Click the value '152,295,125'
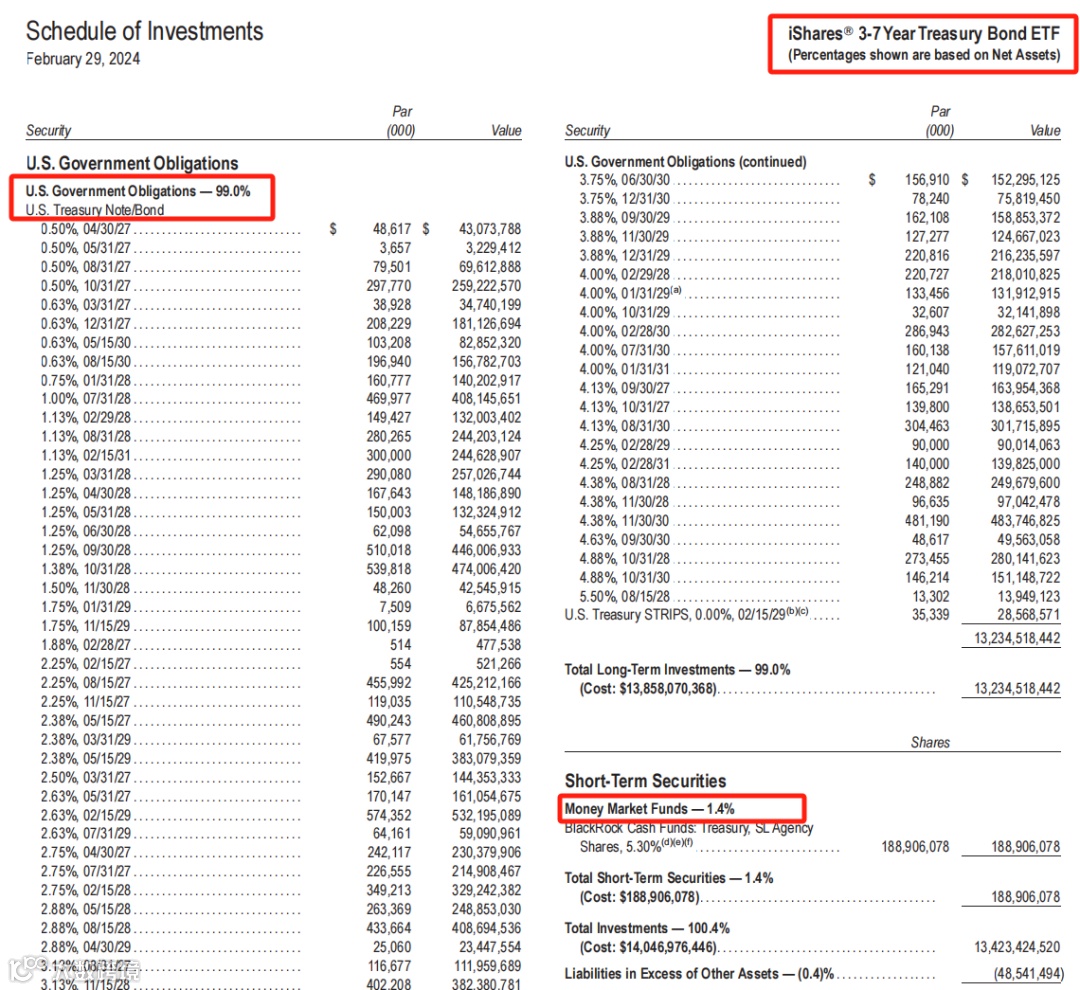The image size is (1080, 990). pos(1026,180)
